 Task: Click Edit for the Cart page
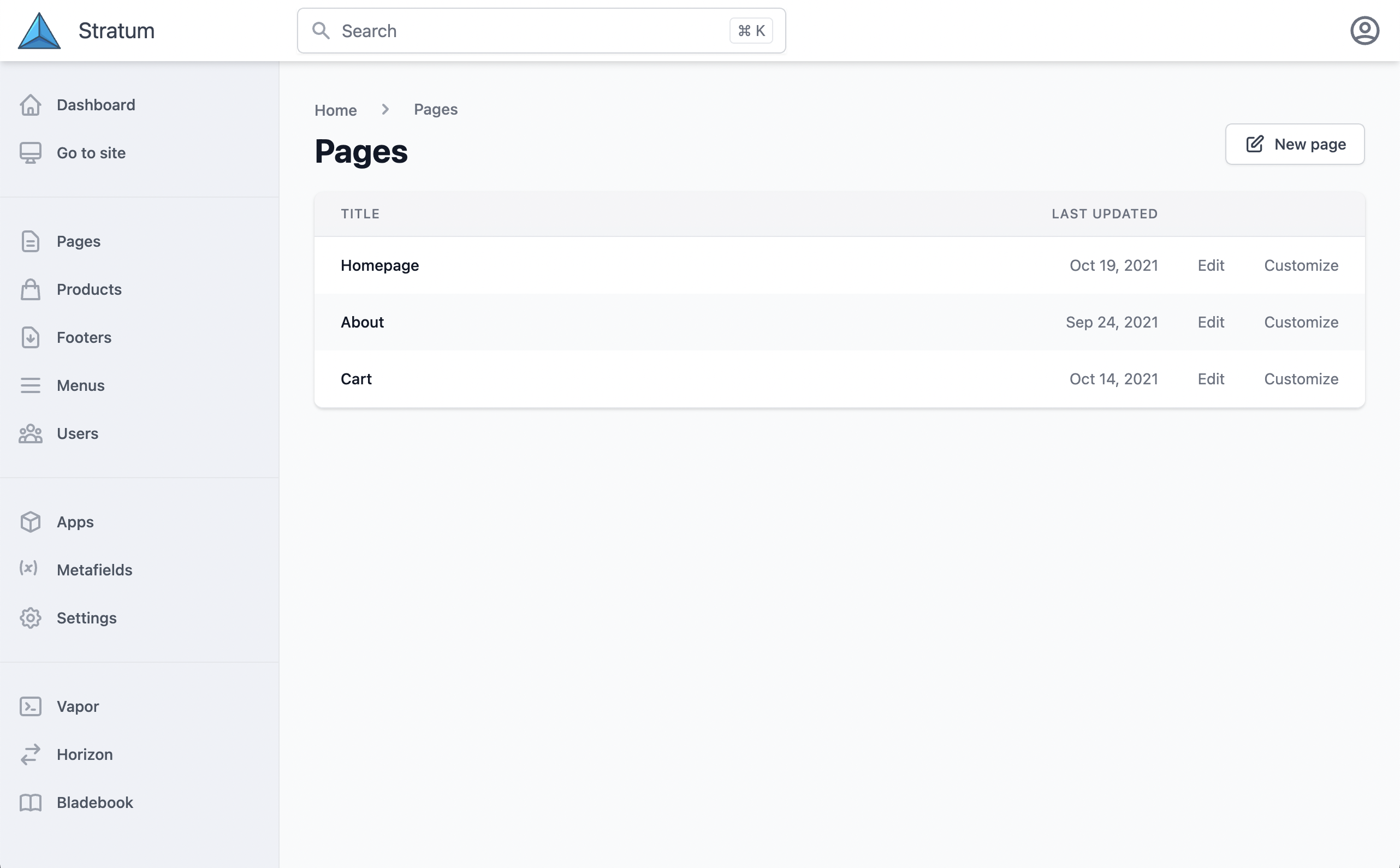1211,379
